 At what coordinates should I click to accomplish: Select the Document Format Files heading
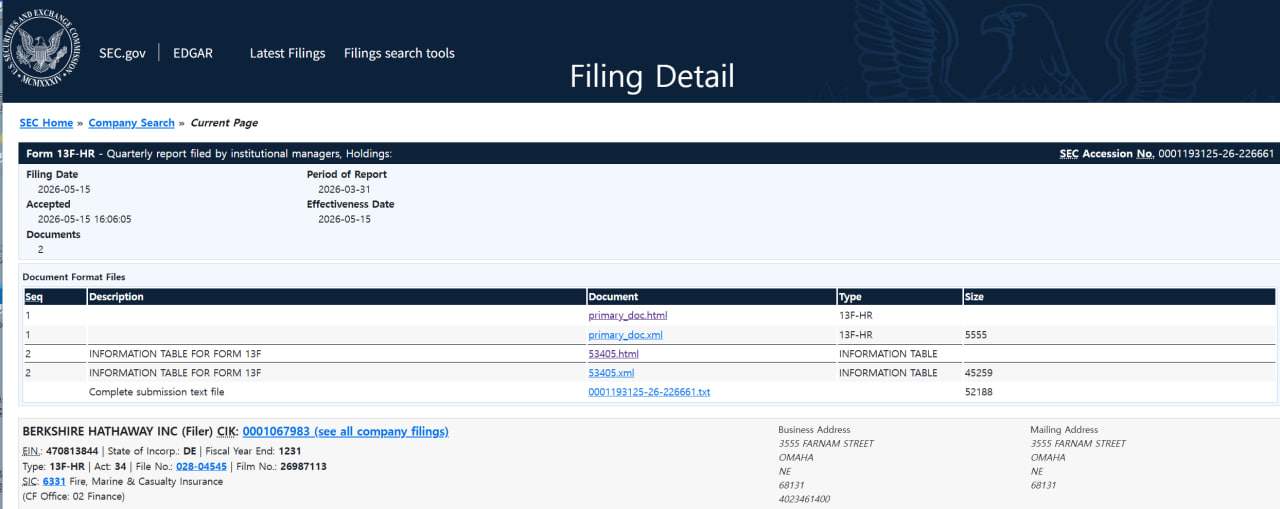point(74,277)
